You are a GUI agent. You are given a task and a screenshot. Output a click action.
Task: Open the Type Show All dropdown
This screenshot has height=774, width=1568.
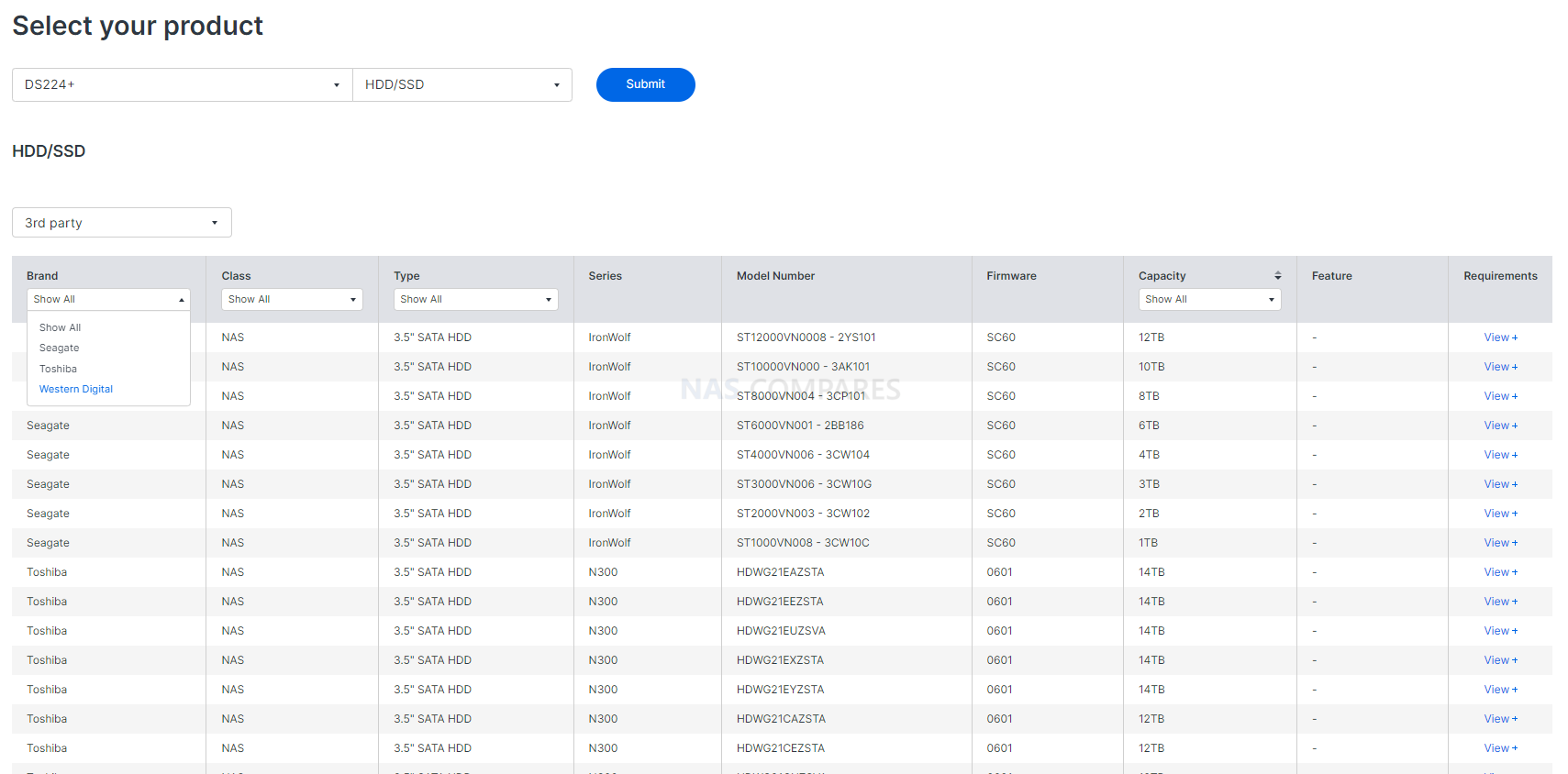[x=476, y=300]
